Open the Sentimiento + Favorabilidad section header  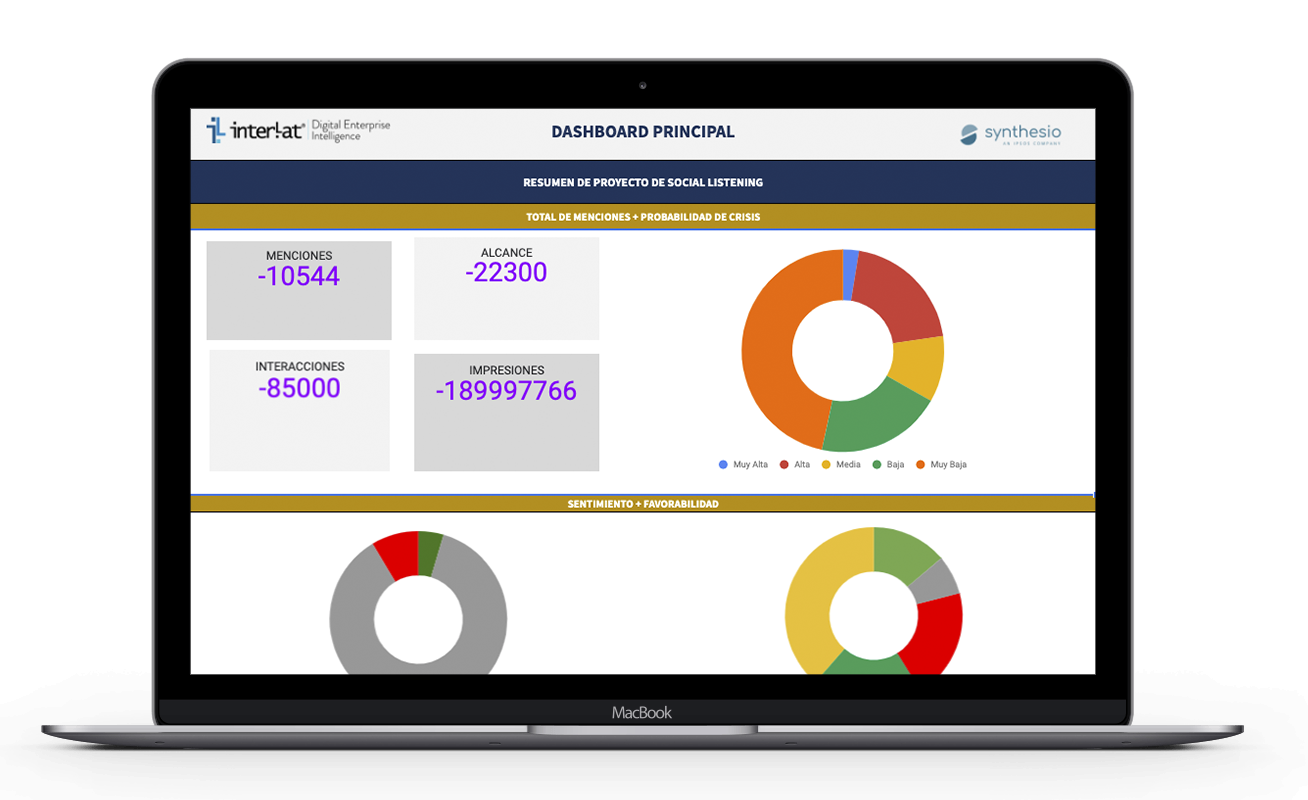[643, 504]
